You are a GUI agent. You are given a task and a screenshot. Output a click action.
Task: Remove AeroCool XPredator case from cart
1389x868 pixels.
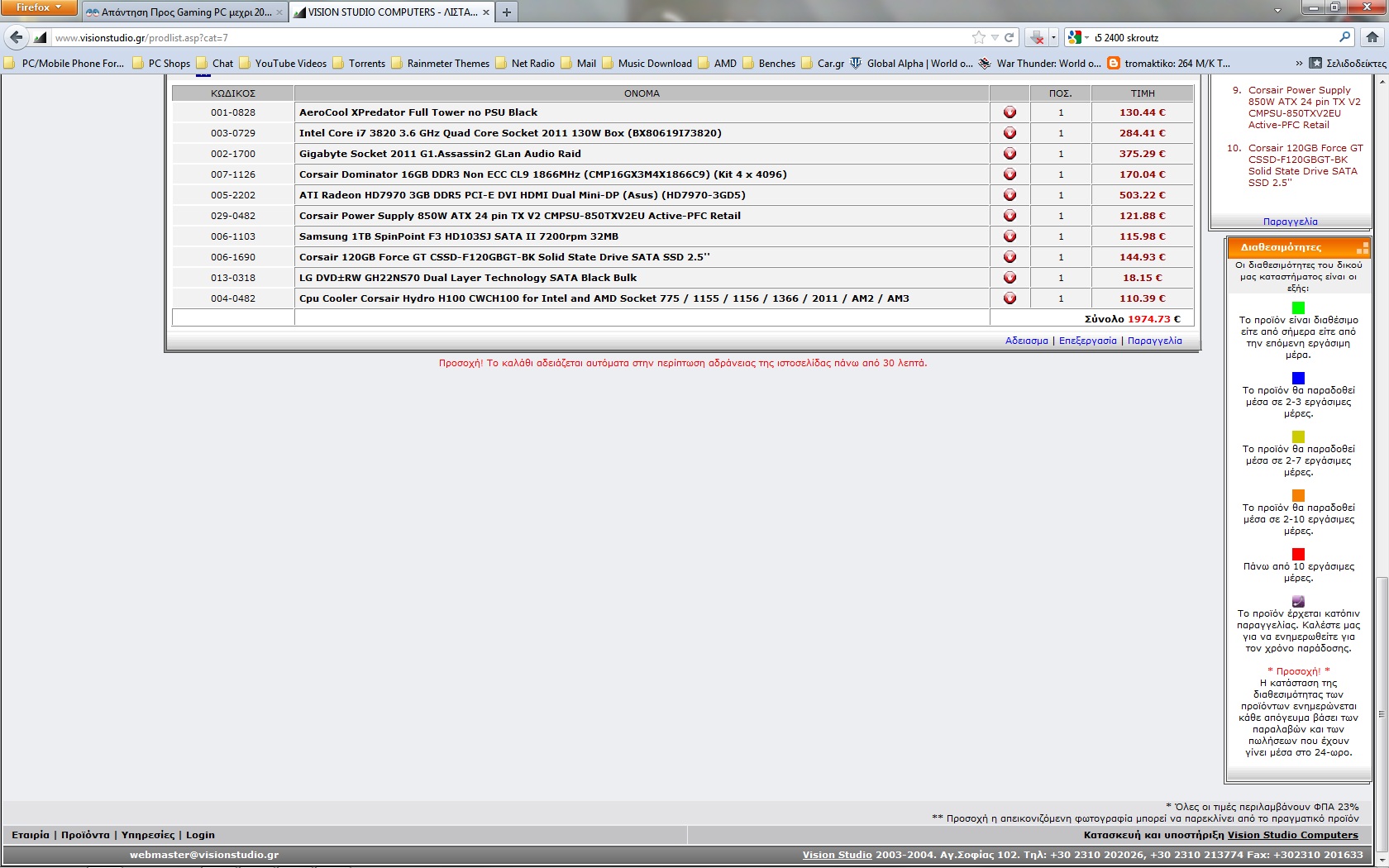[1010, 112]
